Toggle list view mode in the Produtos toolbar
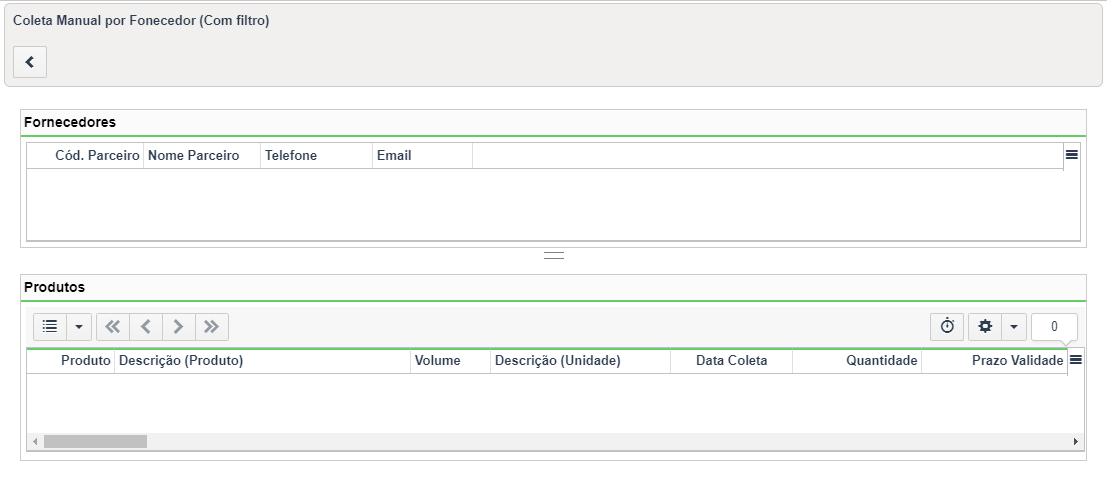Image resolution: width=1107 pixels, height=480 pixels. tap(49, 326)
